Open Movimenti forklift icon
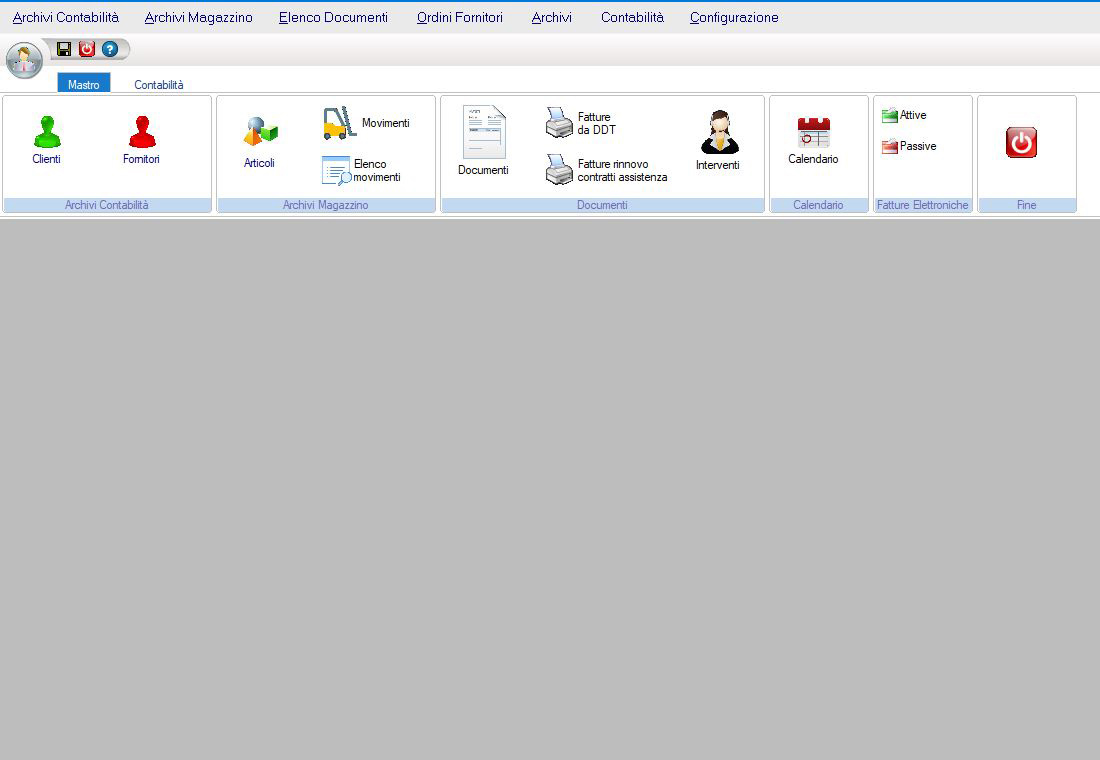This screenshot has width=1100, height=760. (x=340, y=123)
